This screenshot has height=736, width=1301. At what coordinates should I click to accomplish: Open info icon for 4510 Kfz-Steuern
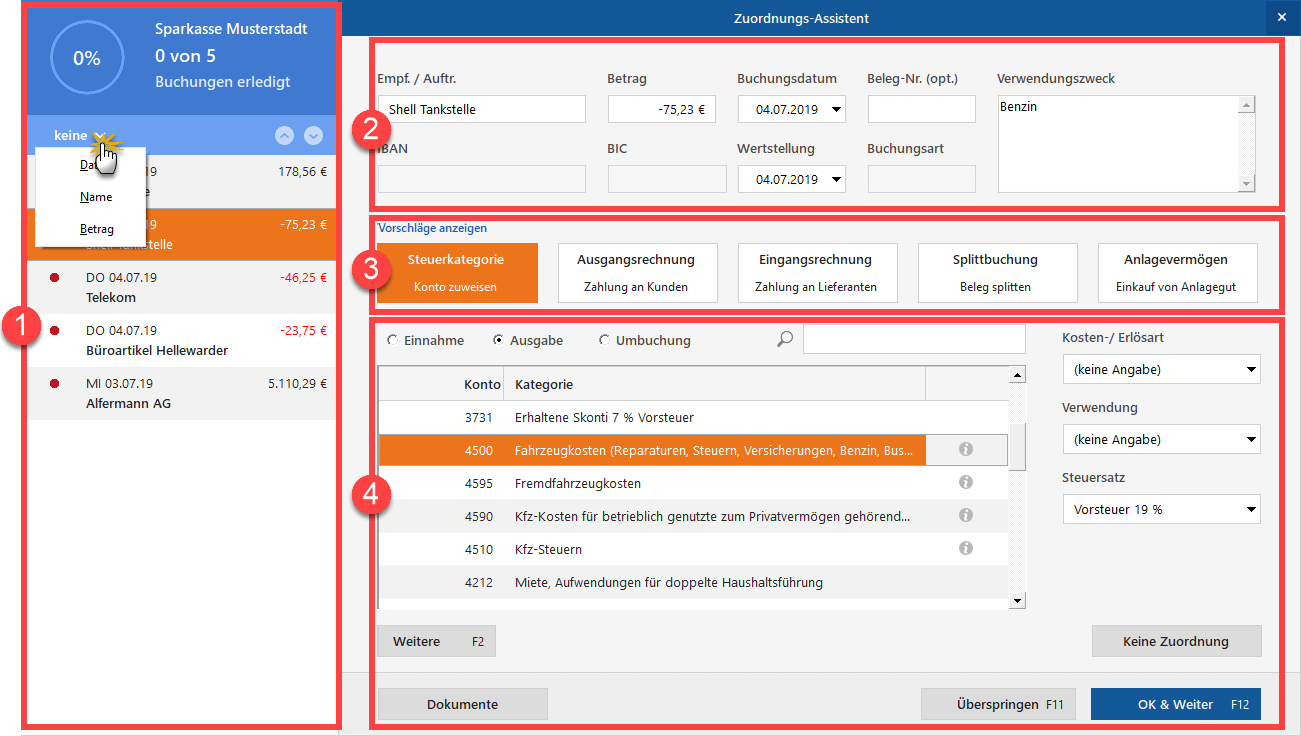tap(966, 549)
